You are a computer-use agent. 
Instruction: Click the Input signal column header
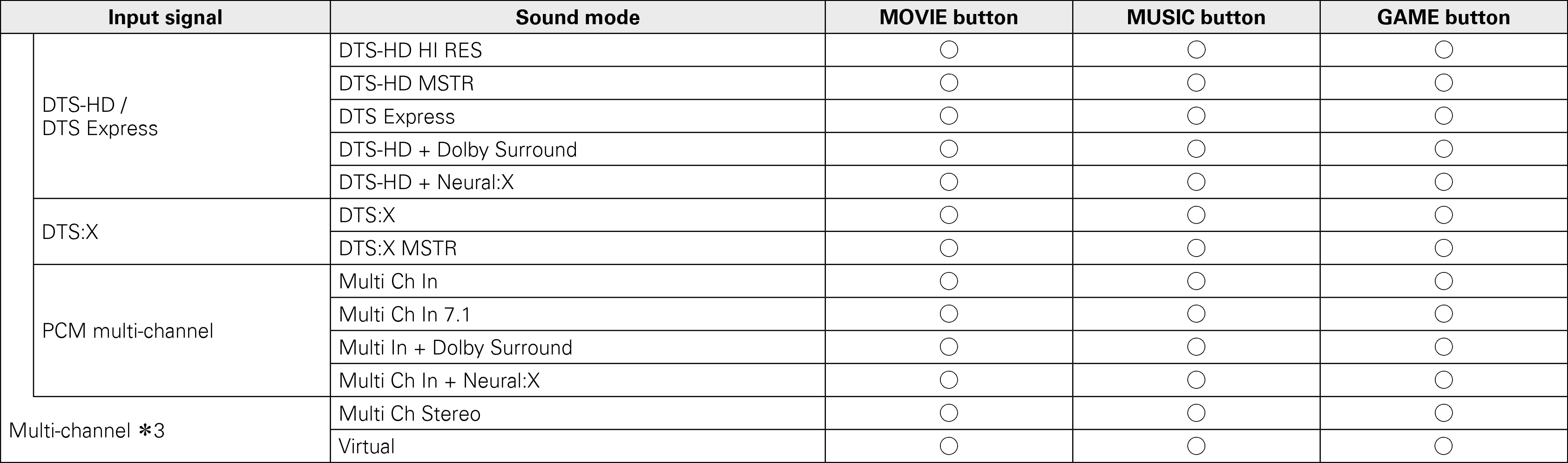click(165, 17)
